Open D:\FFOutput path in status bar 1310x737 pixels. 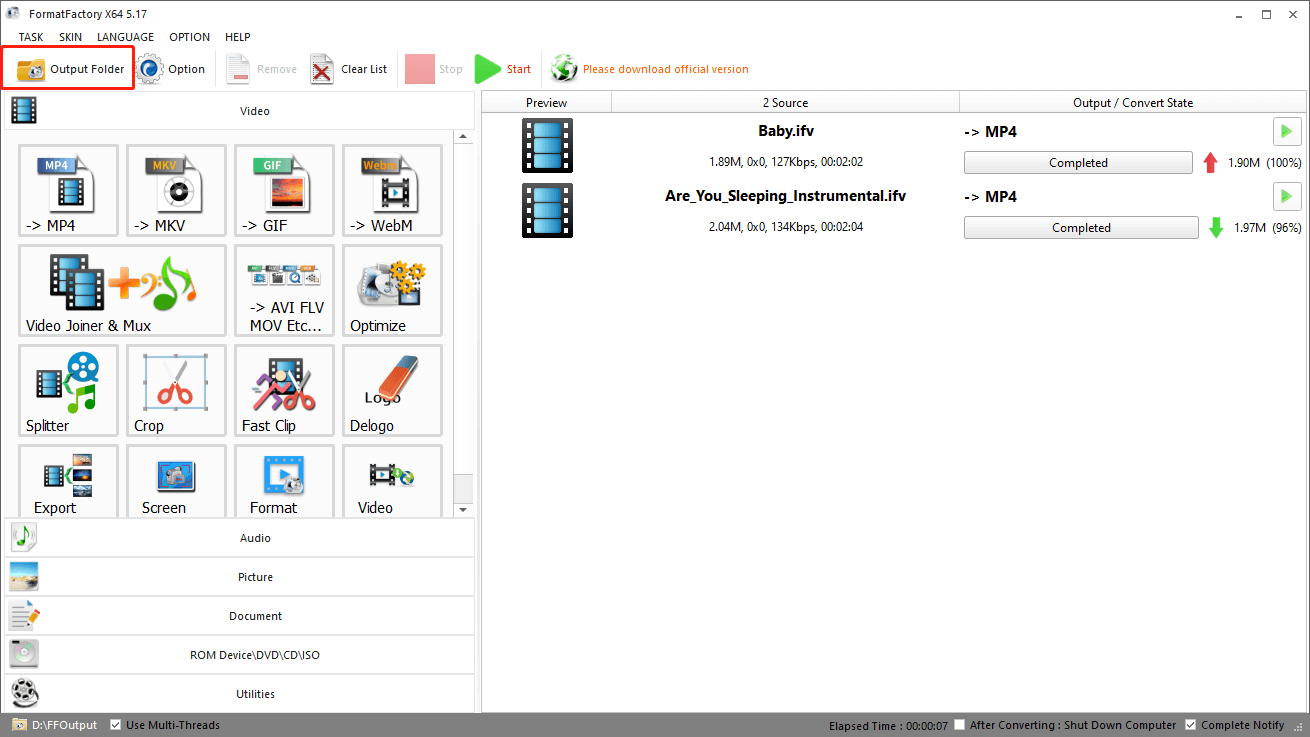[x=65, y=725]
